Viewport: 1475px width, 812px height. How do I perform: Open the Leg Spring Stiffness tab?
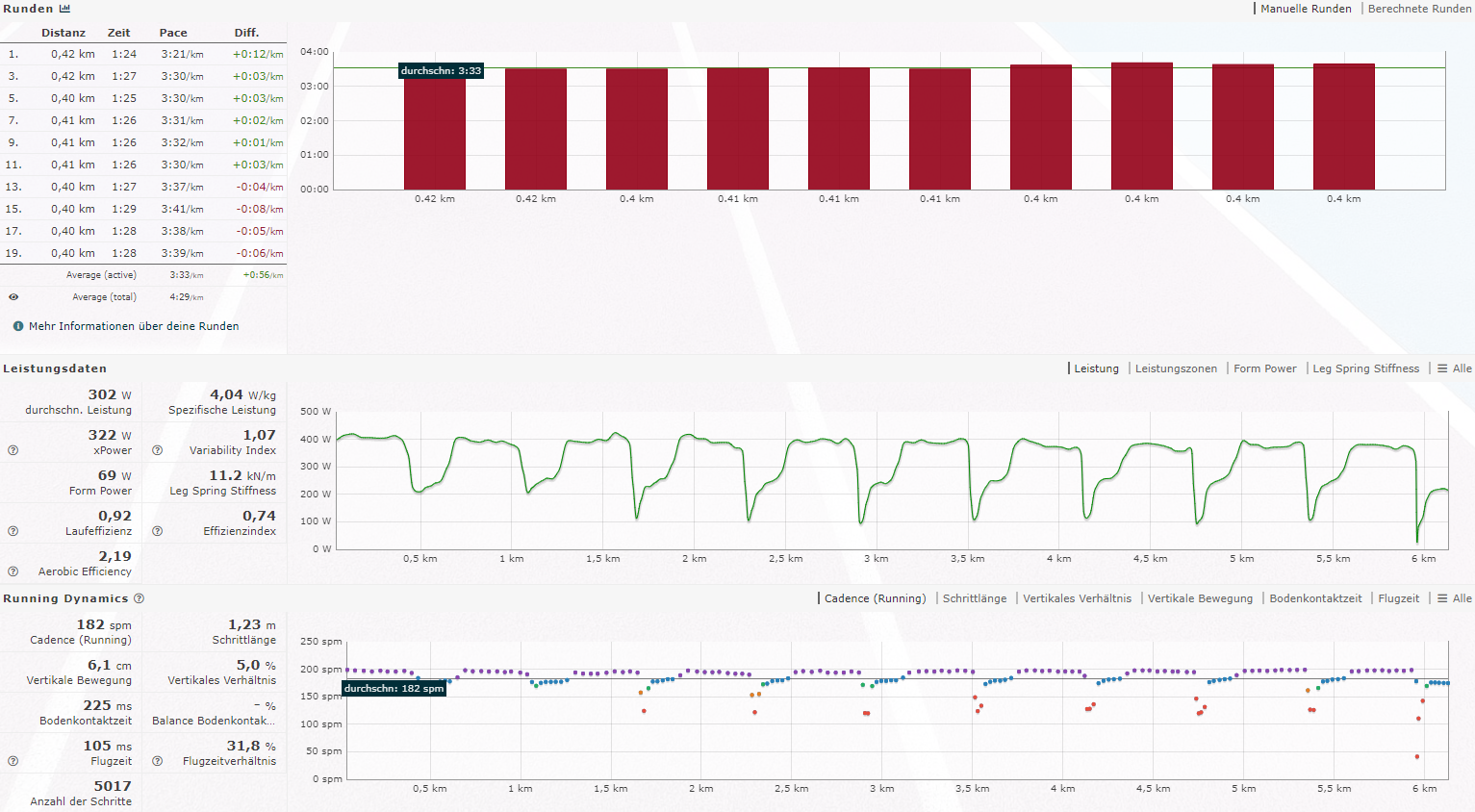click(1365, 368)
